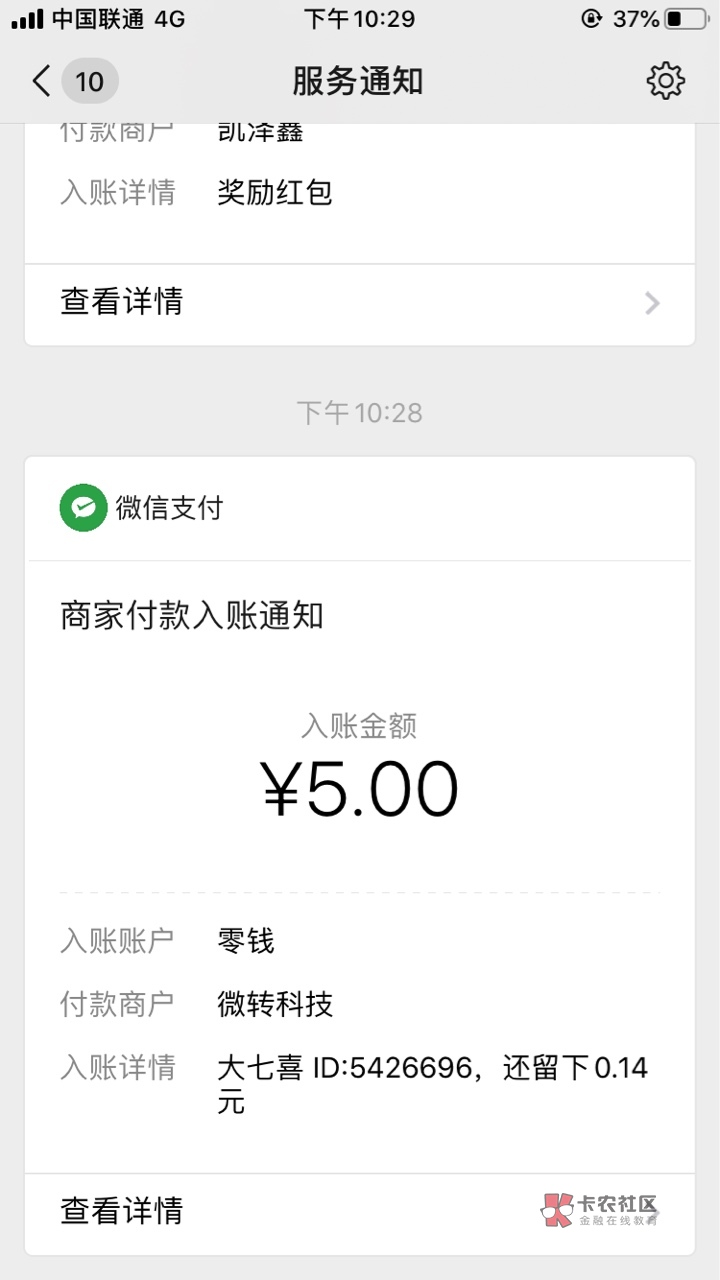Tap the green WeChat Pay logo
720x1280 pixels.
(x=83, y=508)
